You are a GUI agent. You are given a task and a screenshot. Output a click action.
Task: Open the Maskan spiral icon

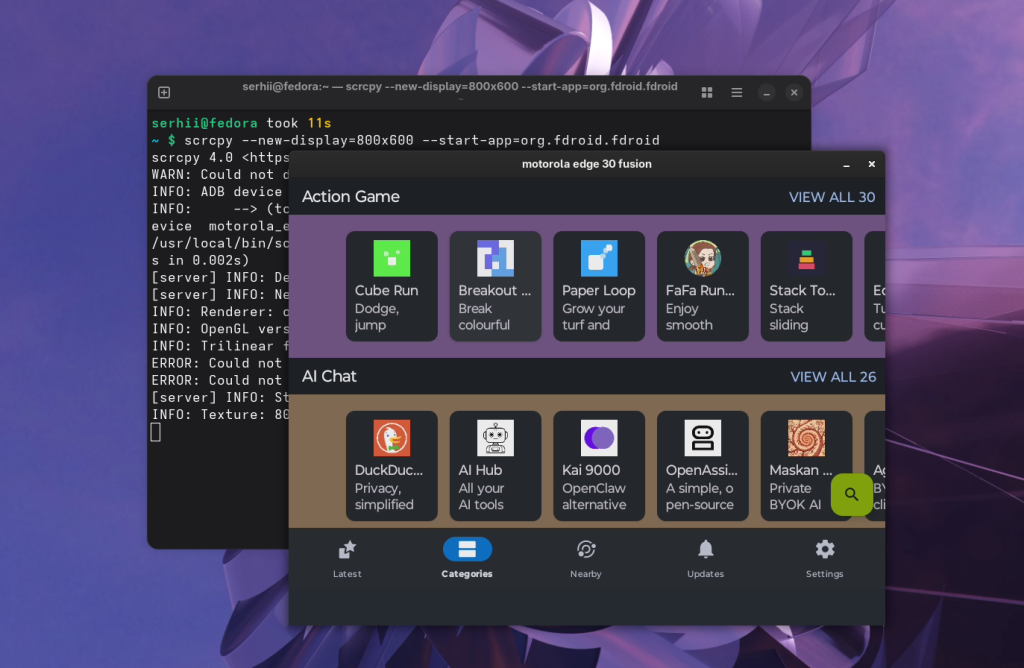coord(807,437)
